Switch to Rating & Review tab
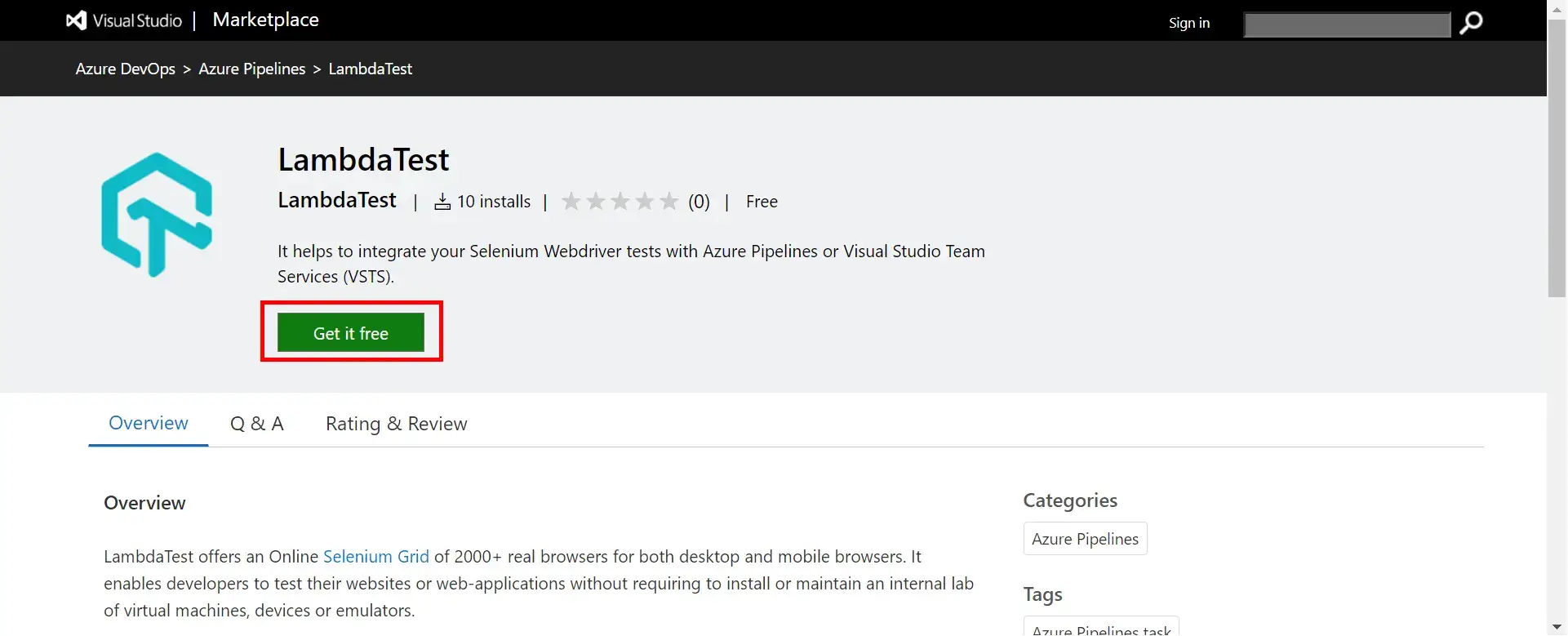 point(397,424)
